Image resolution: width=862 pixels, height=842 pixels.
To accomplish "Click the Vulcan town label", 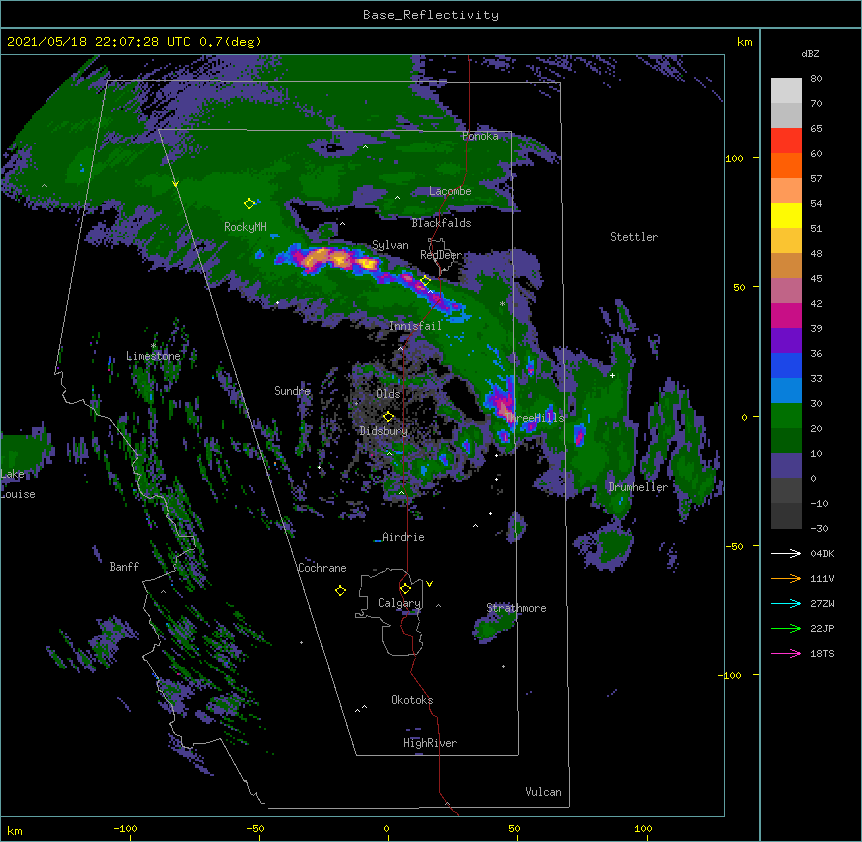I will [543, 792].
